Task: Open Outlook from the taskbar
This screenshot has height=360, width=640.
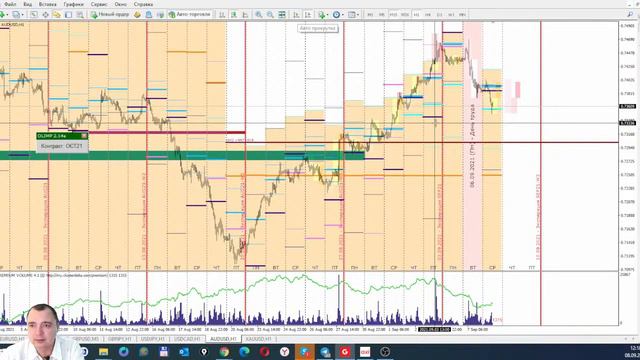Action: tap(184, 351)
